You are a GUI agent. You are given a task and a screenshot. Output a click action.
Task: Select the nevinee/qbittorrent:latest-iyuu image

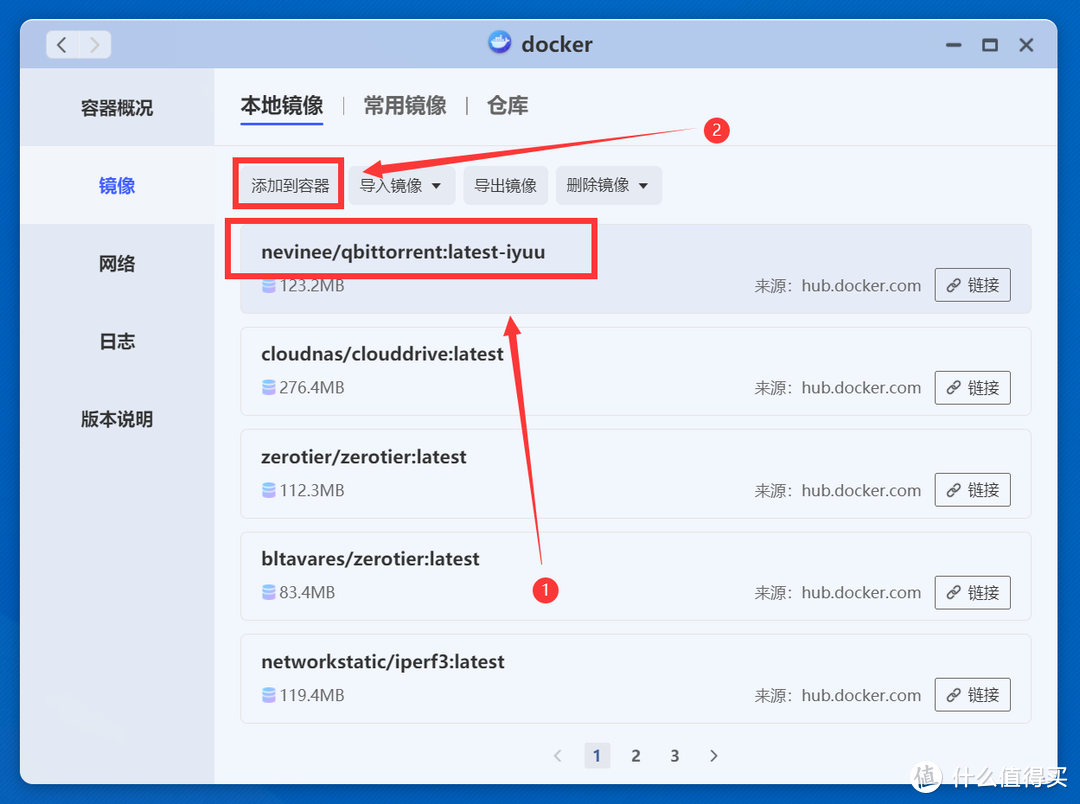[635, 269]
